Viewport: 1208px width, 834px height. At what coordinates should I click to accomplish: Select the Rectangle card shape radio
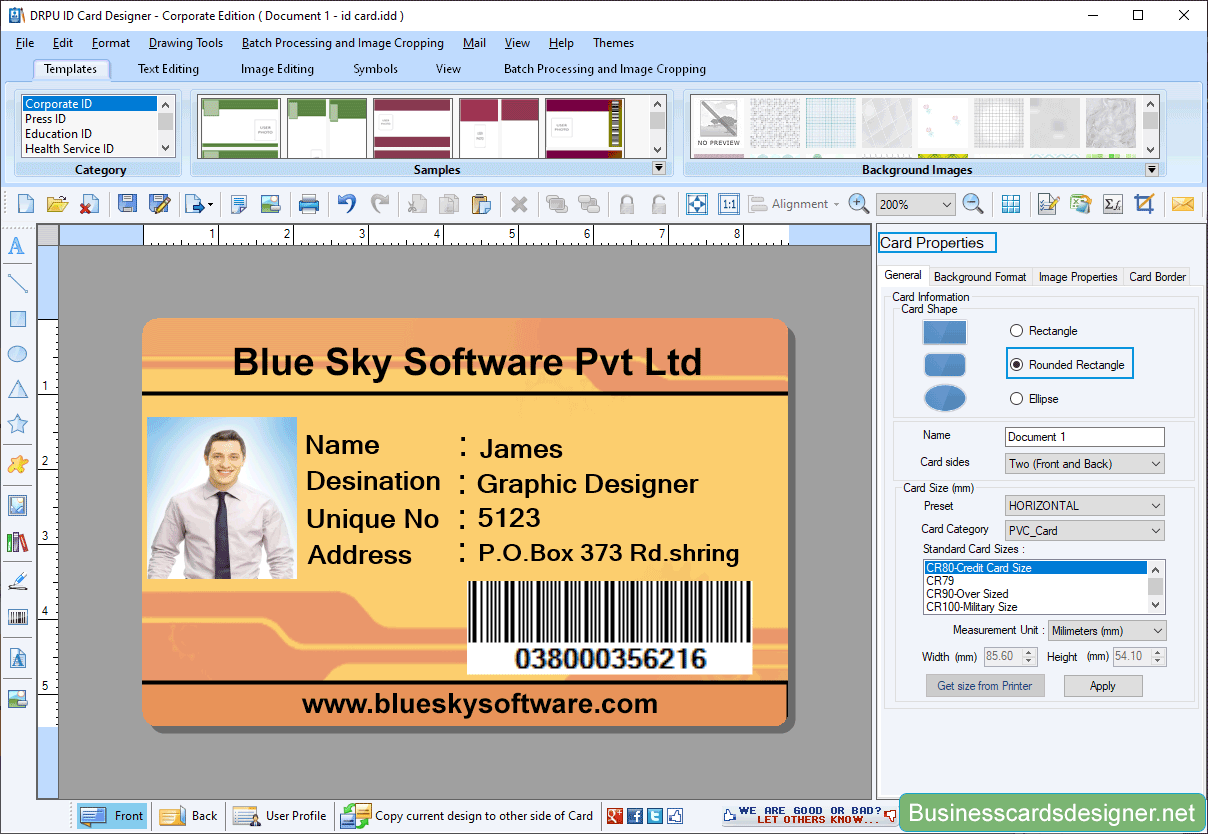coord(1017,331)
